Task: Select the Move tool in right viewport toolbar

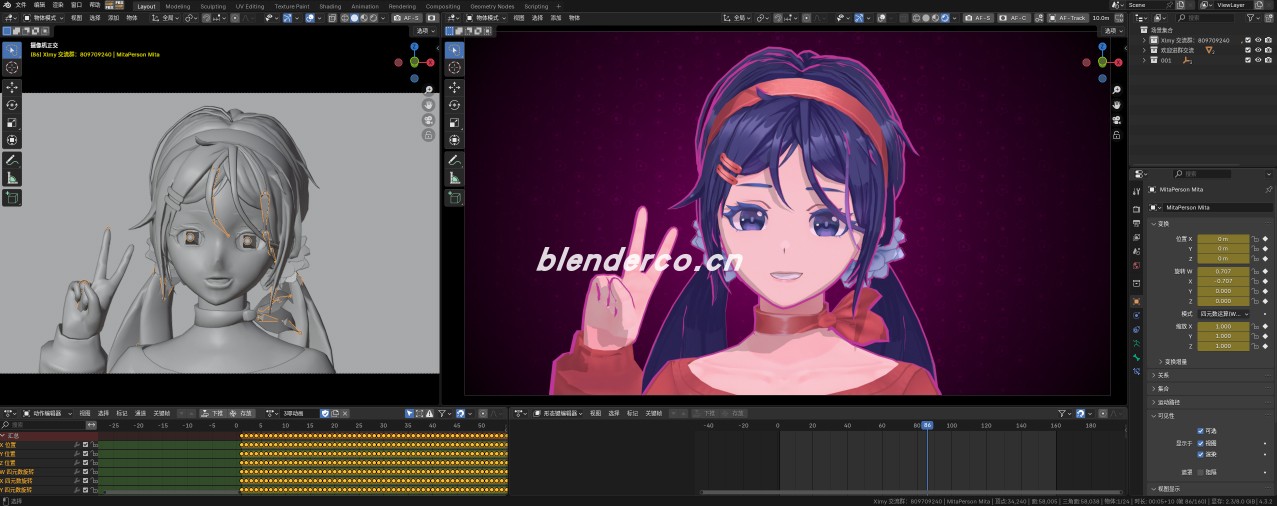Action: click(x=454, y=87)
